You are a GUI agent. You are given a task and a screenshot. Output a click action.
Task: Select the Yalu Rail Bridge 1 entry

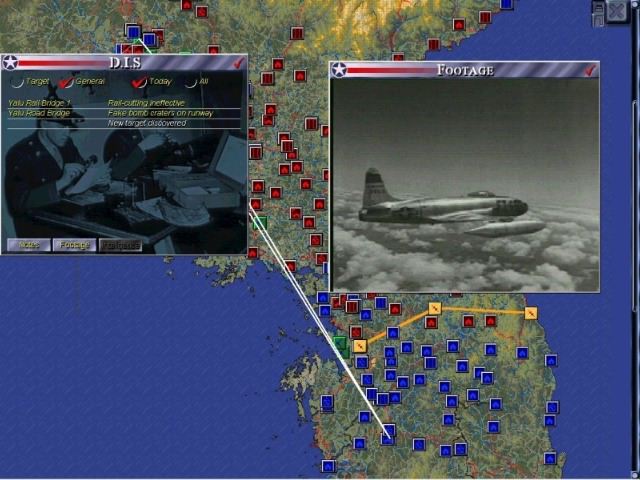pyautogui.click(x=38, y=103)
